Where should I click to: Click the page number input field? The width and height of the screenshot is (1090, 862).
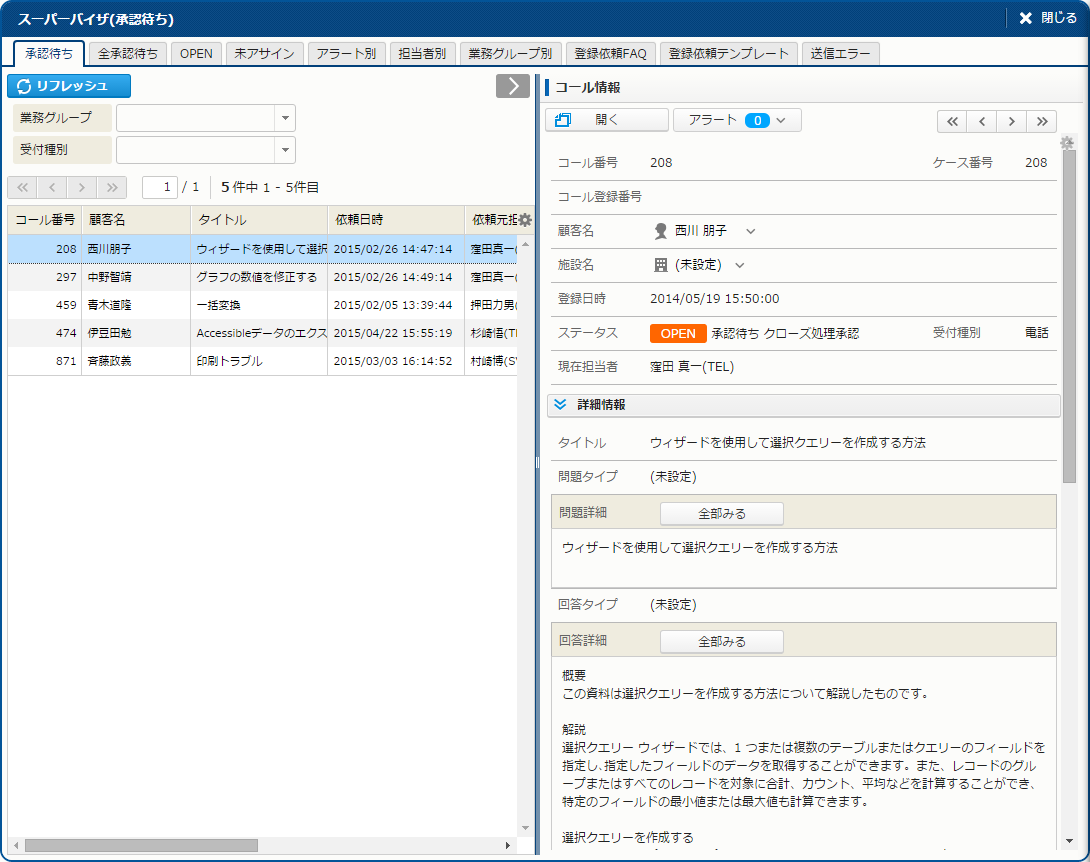[160, 187]
